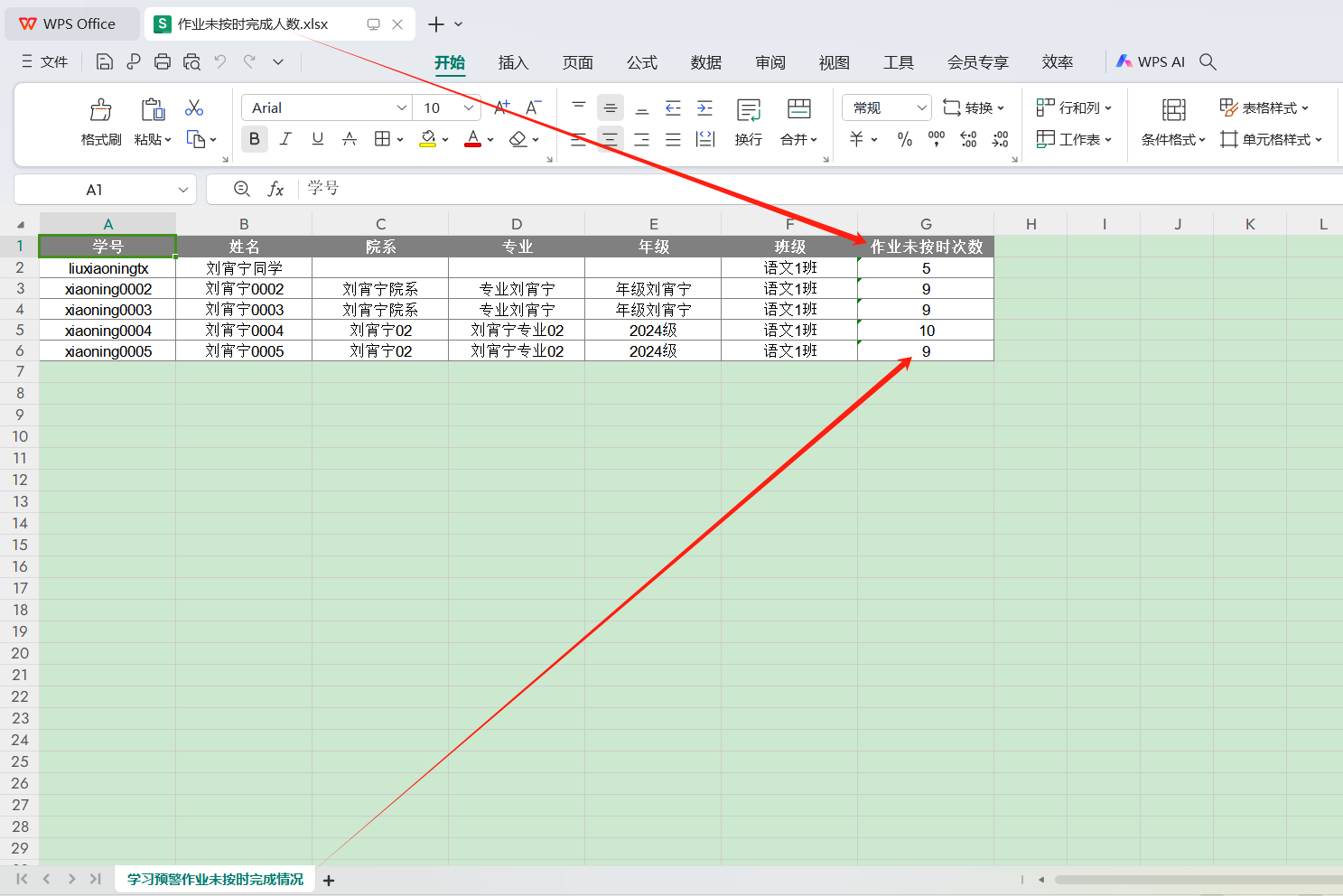Viewport: 1343px width, 896px height.
Task: Toggle Bold formatting
Action: (254, 139)
